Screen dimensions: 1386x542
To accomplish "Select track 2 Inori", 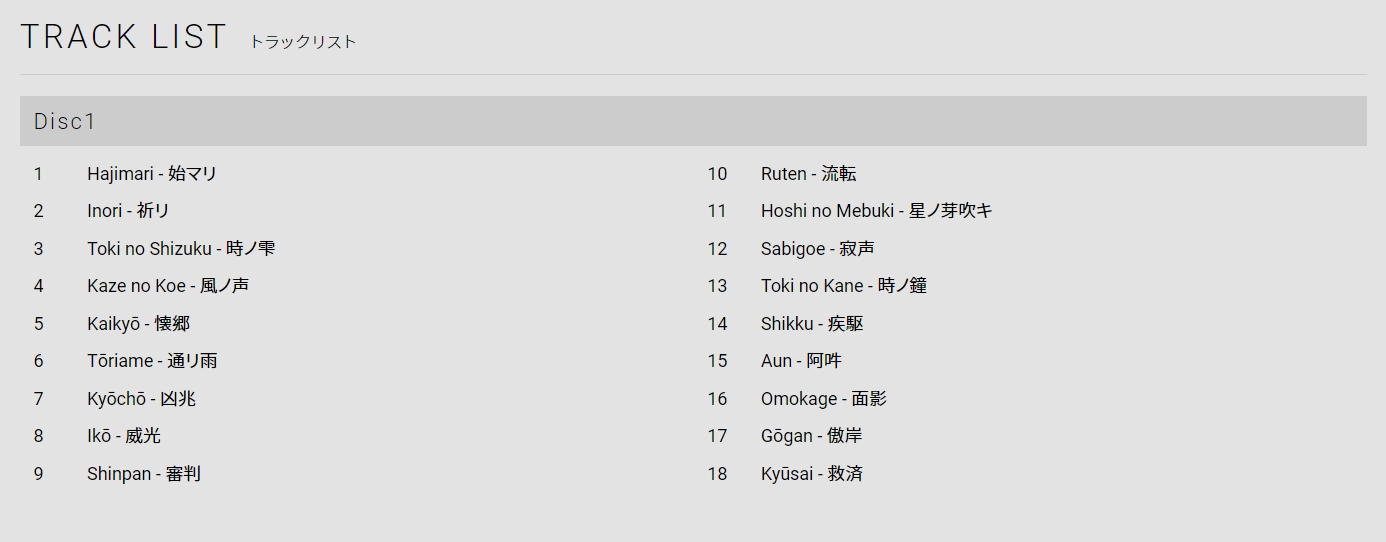I will 128,211.
